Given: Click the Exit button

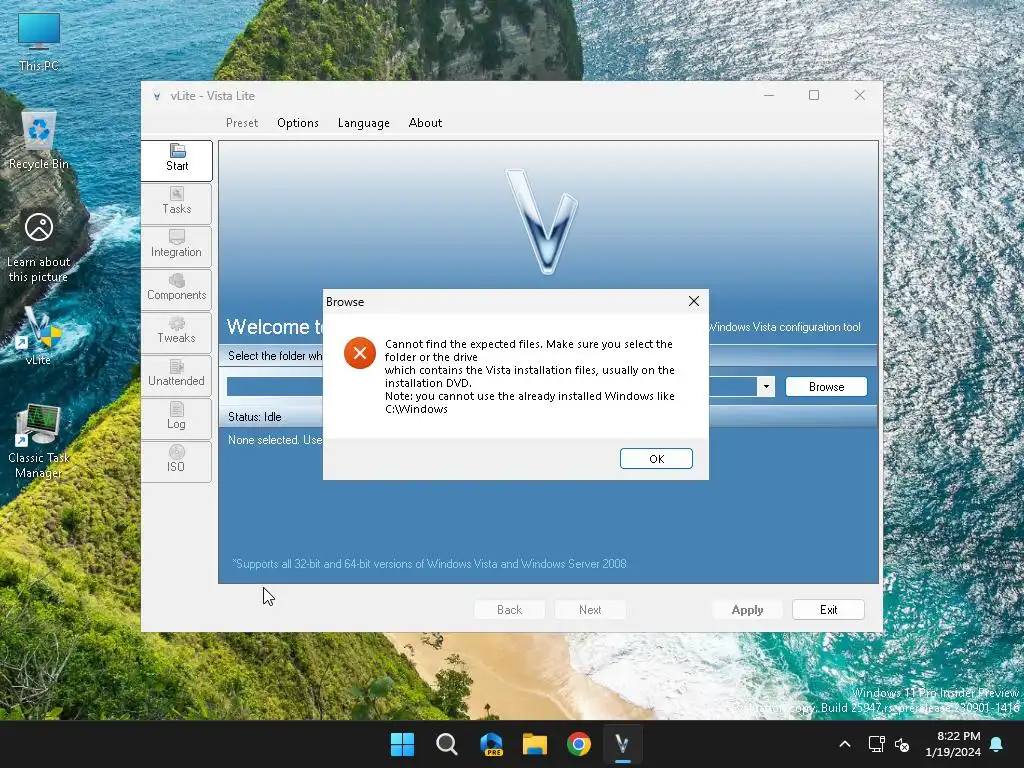Looking at the screenshot, I should click(828, 609).
